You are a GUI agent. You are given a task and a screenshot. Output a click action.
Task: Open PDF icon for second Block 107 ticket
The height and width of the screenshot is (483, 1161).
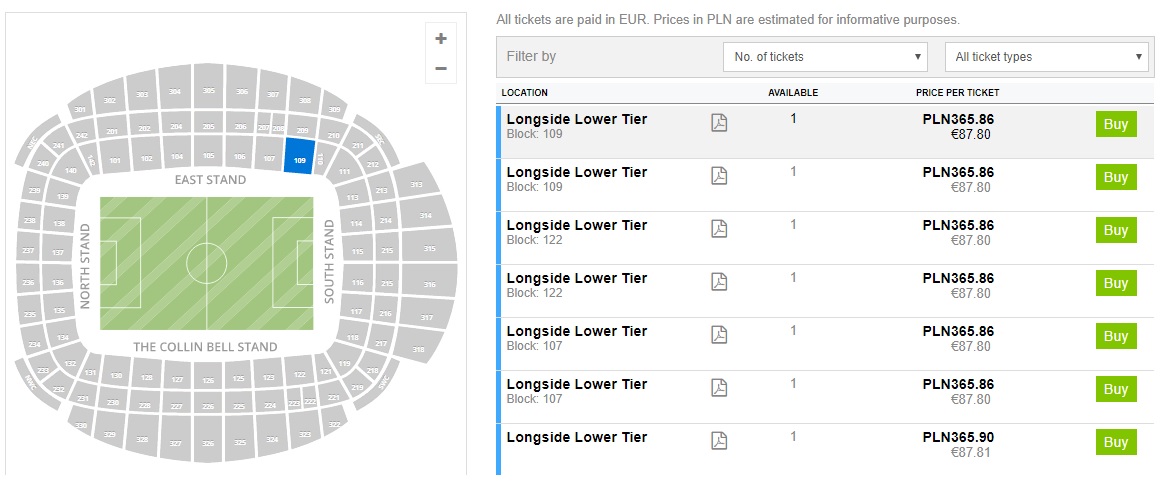coord(719,388)
